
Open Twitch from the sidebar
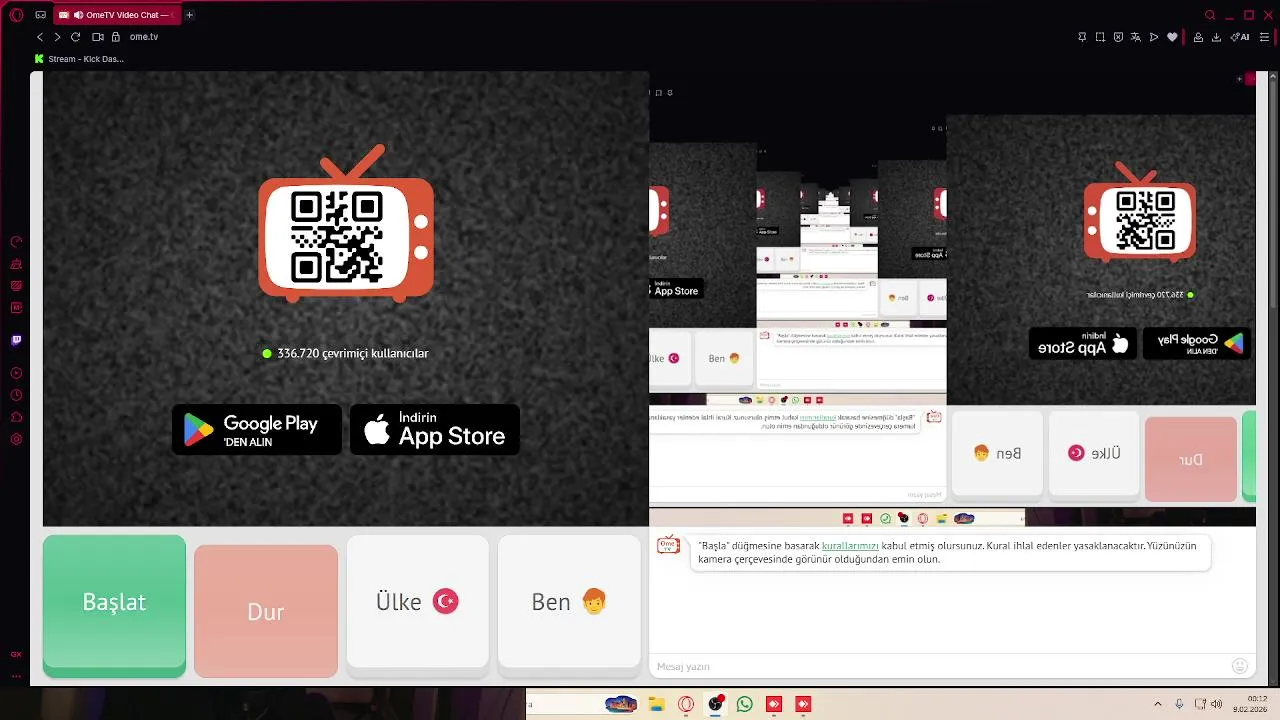pos(16,340)
